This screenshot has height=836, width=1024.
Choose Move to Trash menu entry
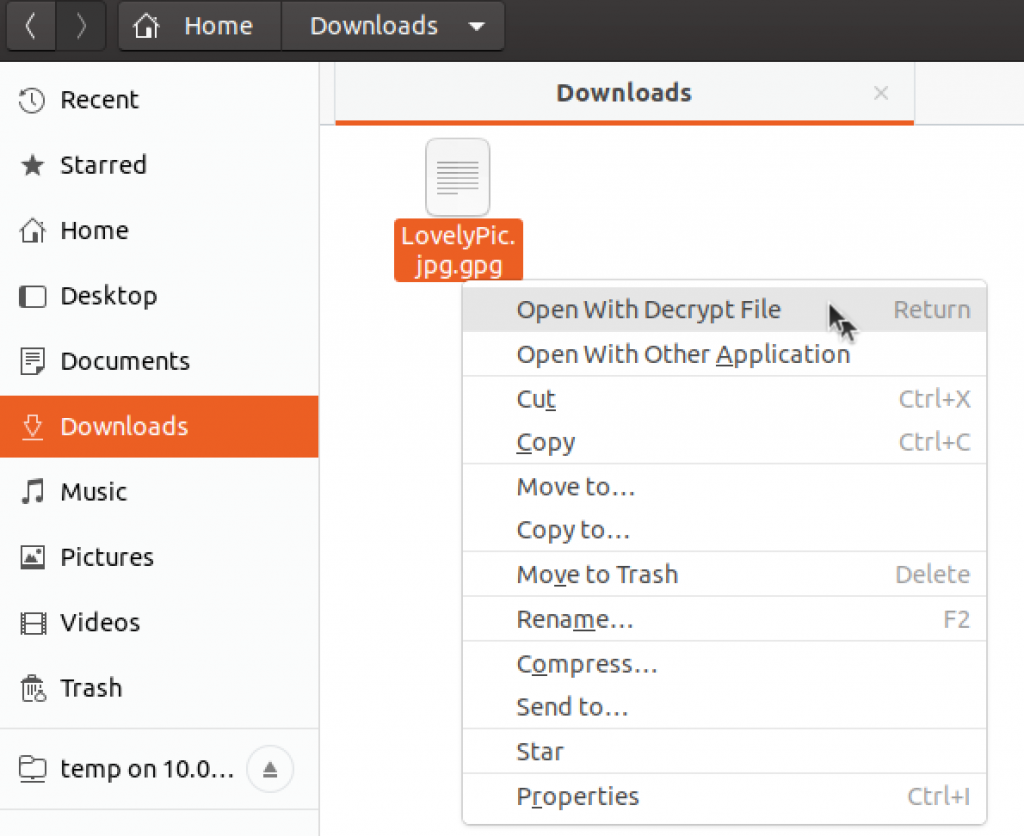click(x=724, y=574)
